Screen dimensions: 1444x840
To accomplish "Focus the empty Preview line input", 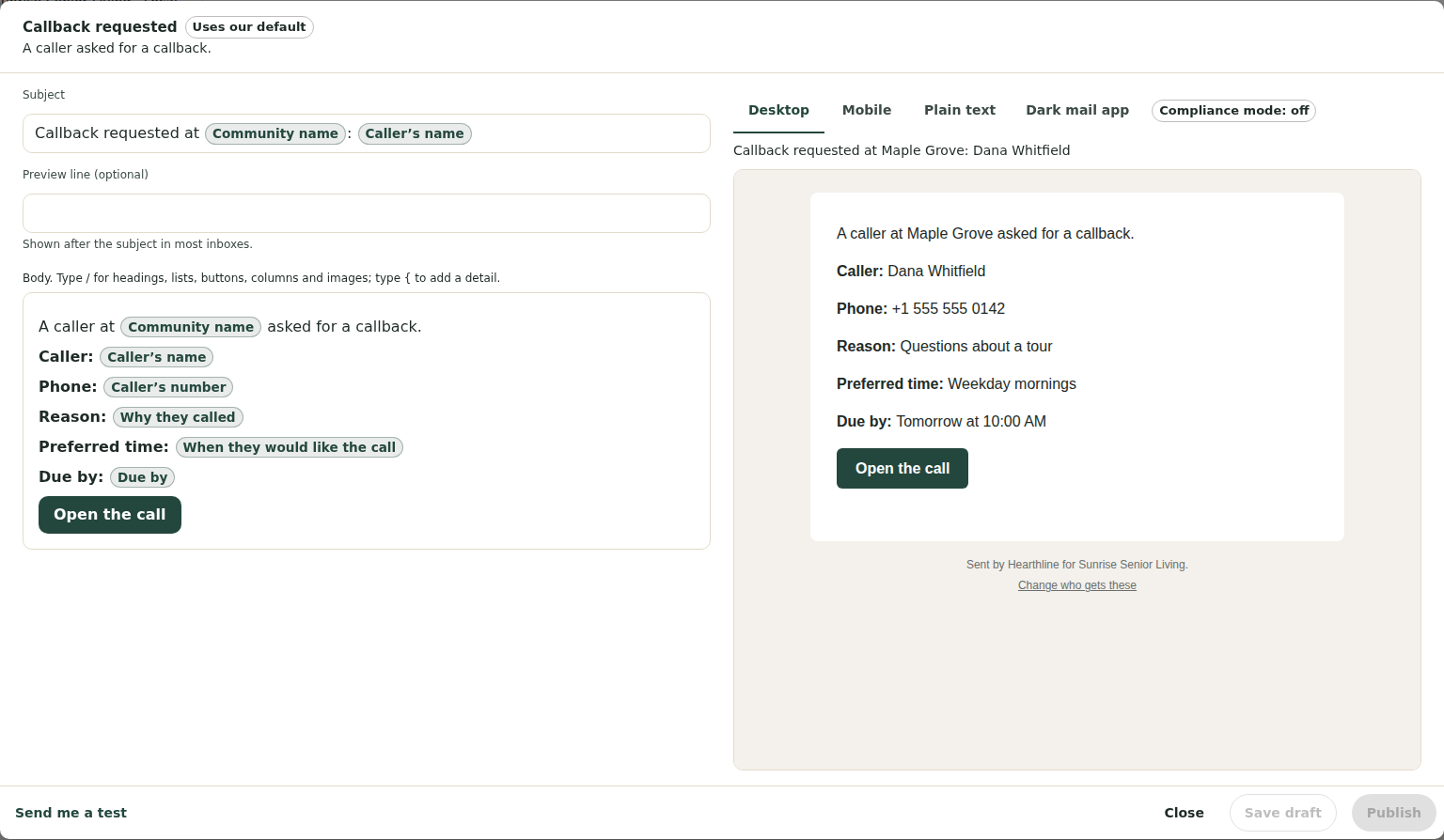I will pos(367,213).
